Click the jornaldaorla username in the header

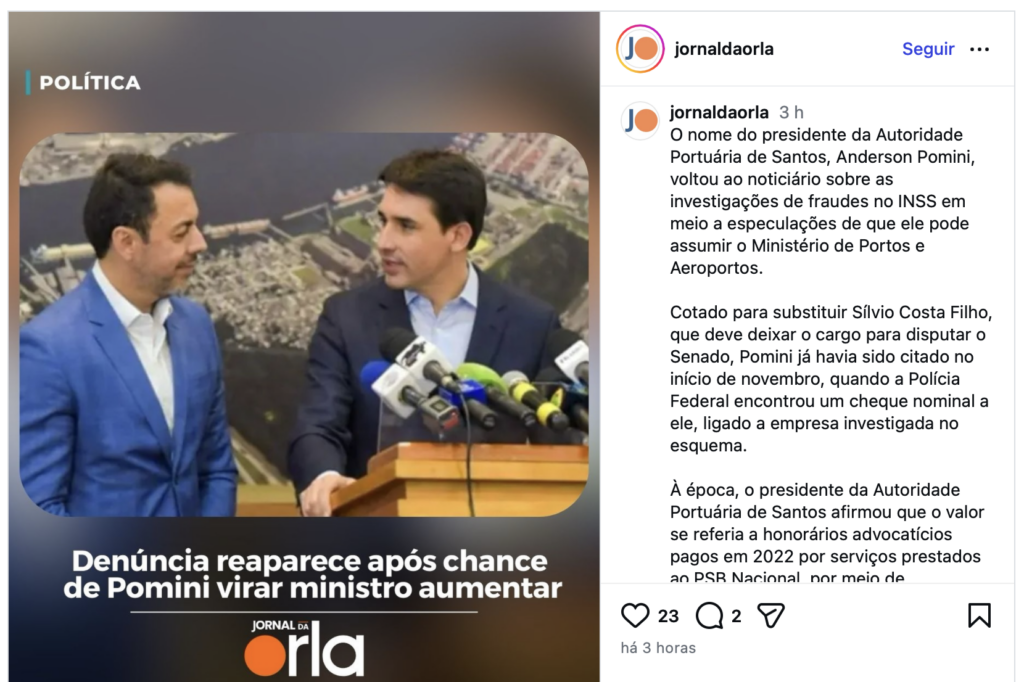[724, 49]
